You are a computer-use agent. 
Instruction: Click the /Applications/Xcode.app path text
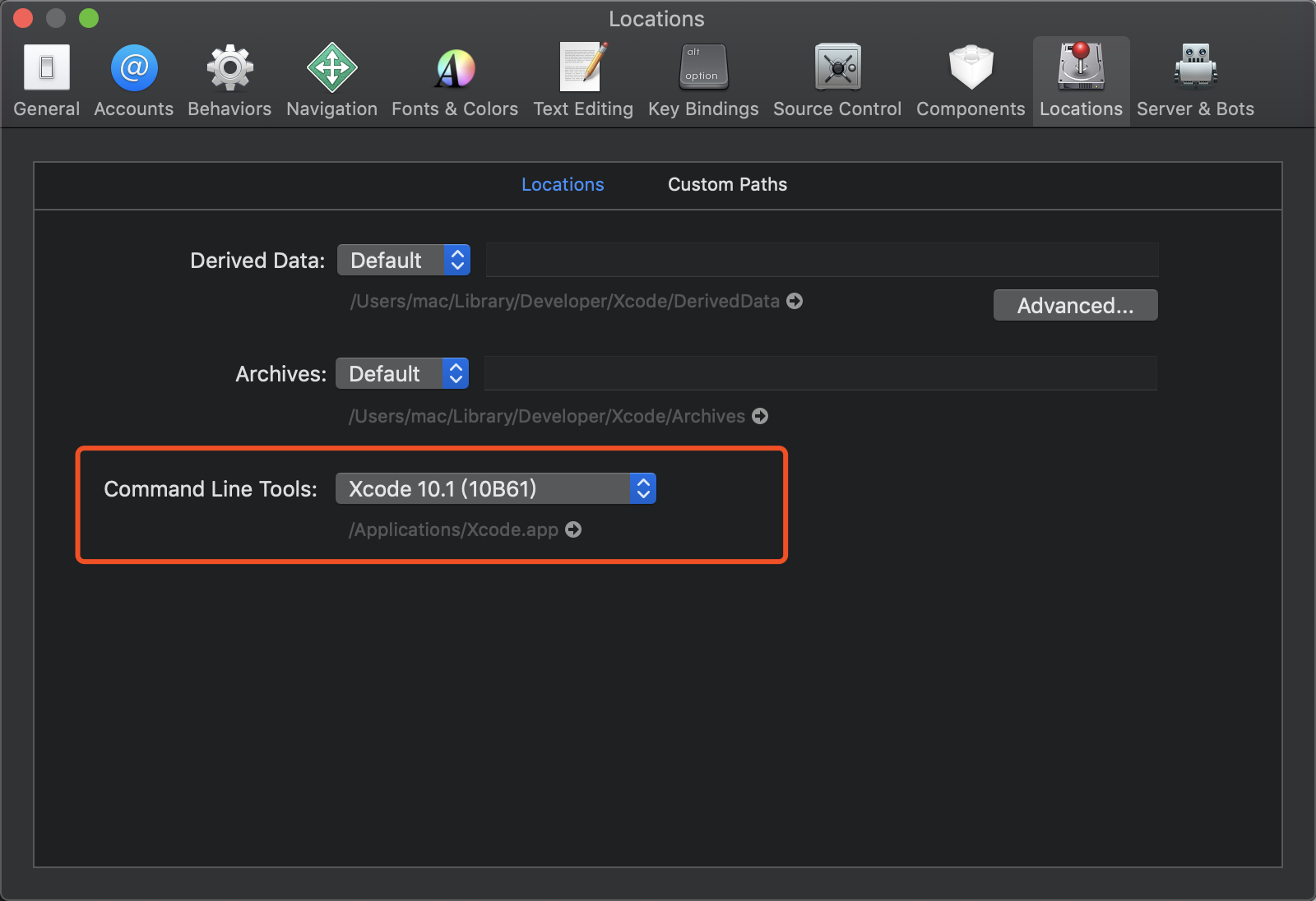point(454,529)
